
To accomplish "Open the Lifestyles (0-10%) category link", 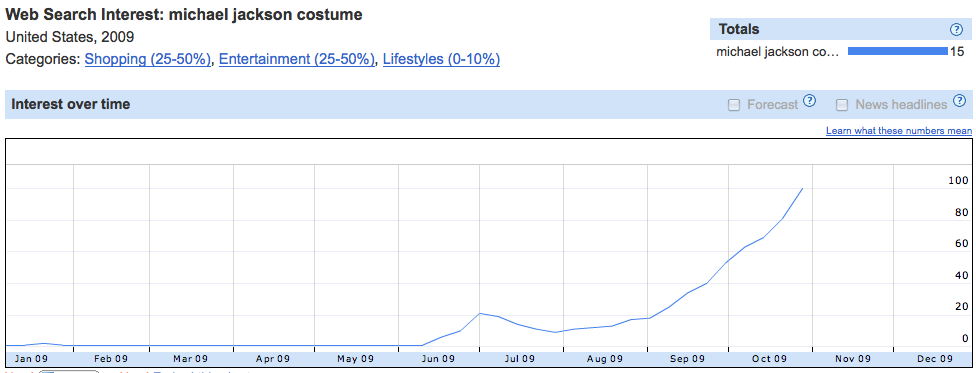I will (x=441, y=60).
